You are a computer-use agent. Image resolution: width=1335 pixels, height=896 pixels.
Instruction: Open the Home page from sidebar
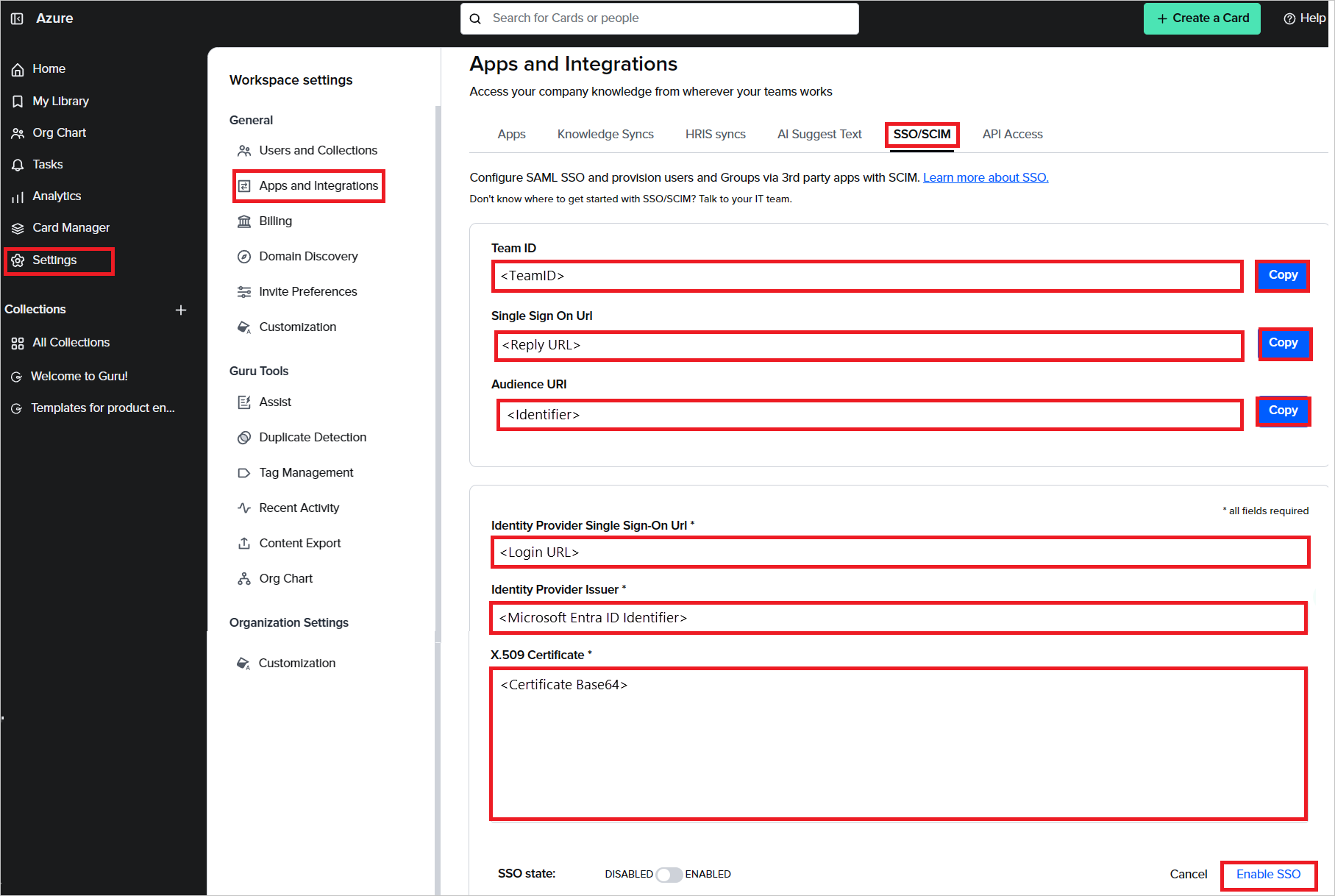click(x=49, y=68)
